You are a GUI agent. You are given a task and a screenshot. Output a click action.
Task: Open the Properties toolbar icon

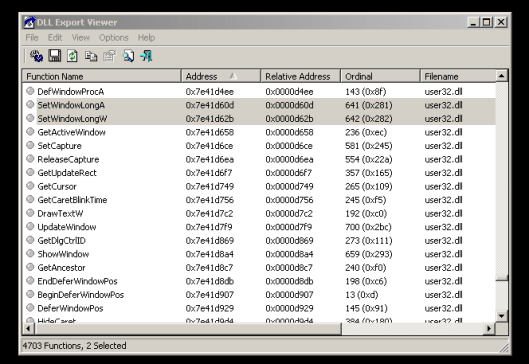[109, 56]
